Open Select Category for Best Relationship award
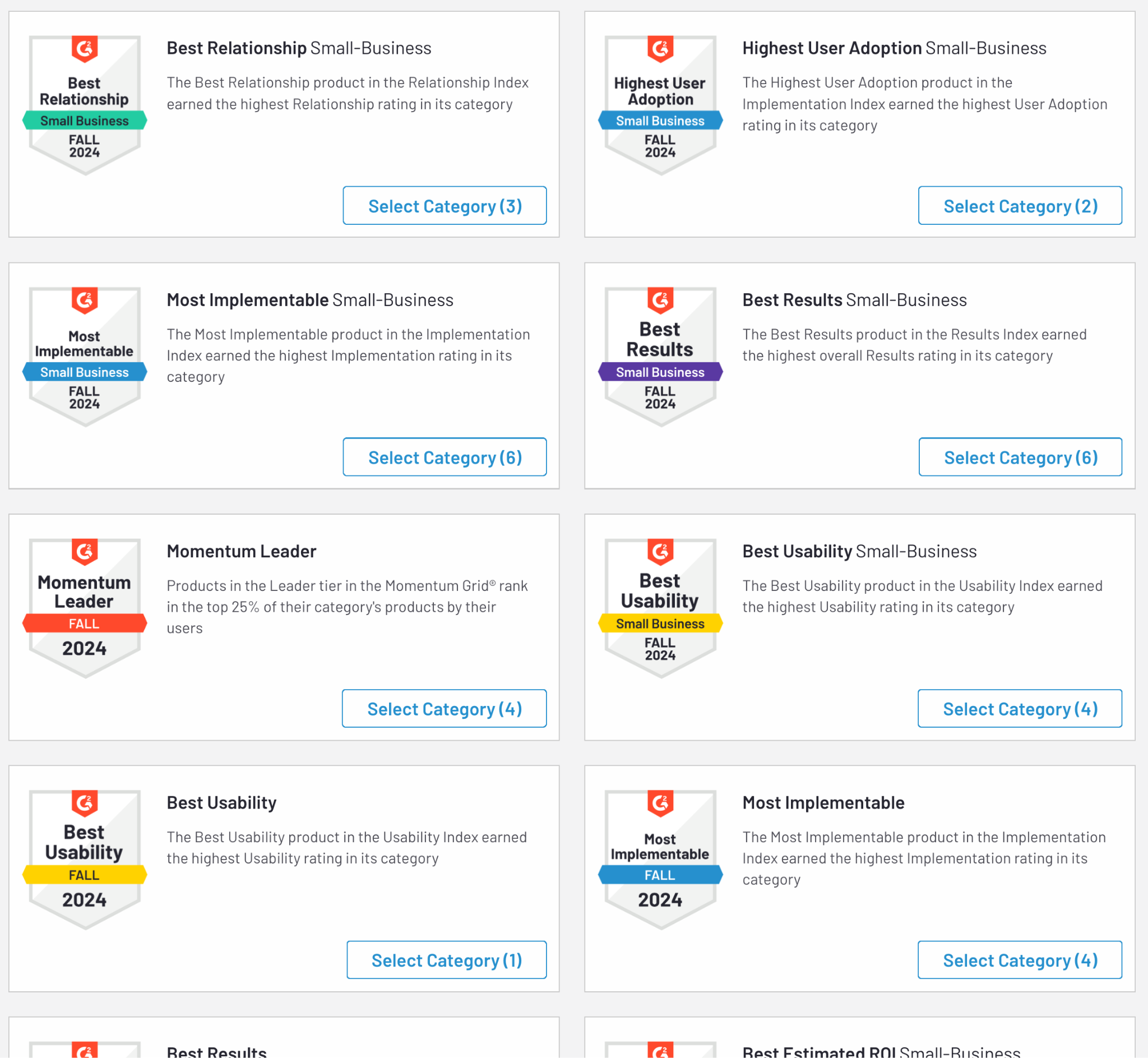The height and width of the screenshot is (1058, 1148). coord(444,206)
